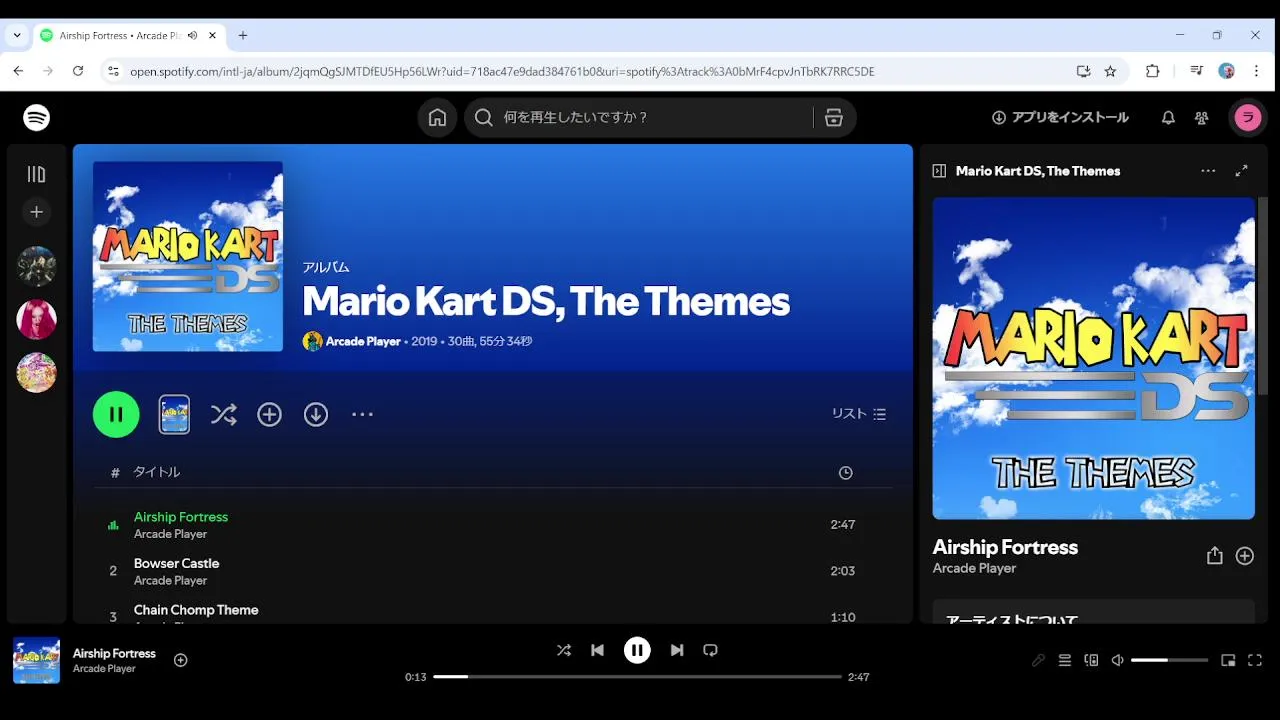Mute the volume speaker icon
Screen dimensions: 1280x720
pos(1118,660)
